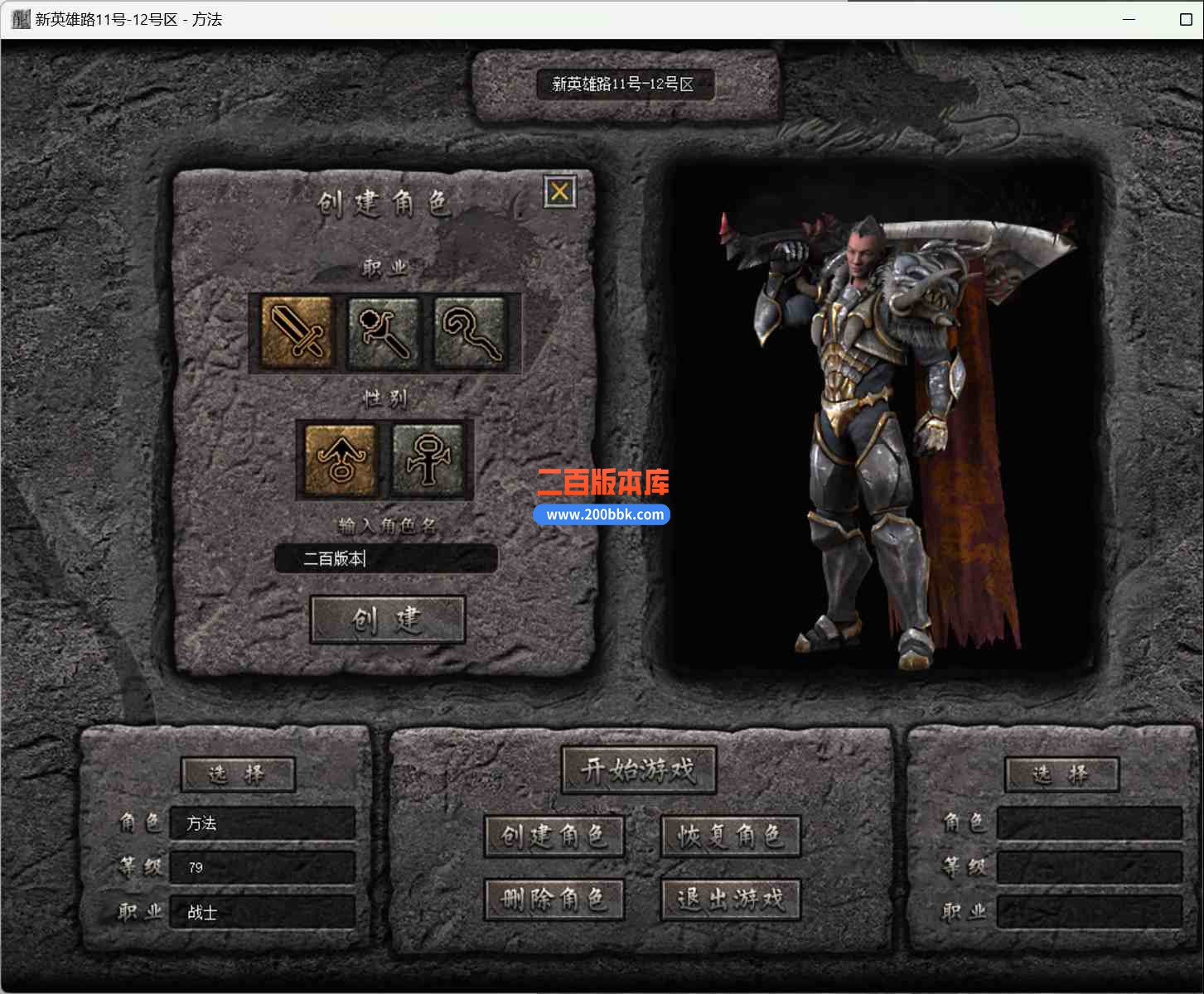Image resolution: width=1204 pixels, height=994 pixels.
Task: Choose the female gender symbol
Action: pos(428,459)
